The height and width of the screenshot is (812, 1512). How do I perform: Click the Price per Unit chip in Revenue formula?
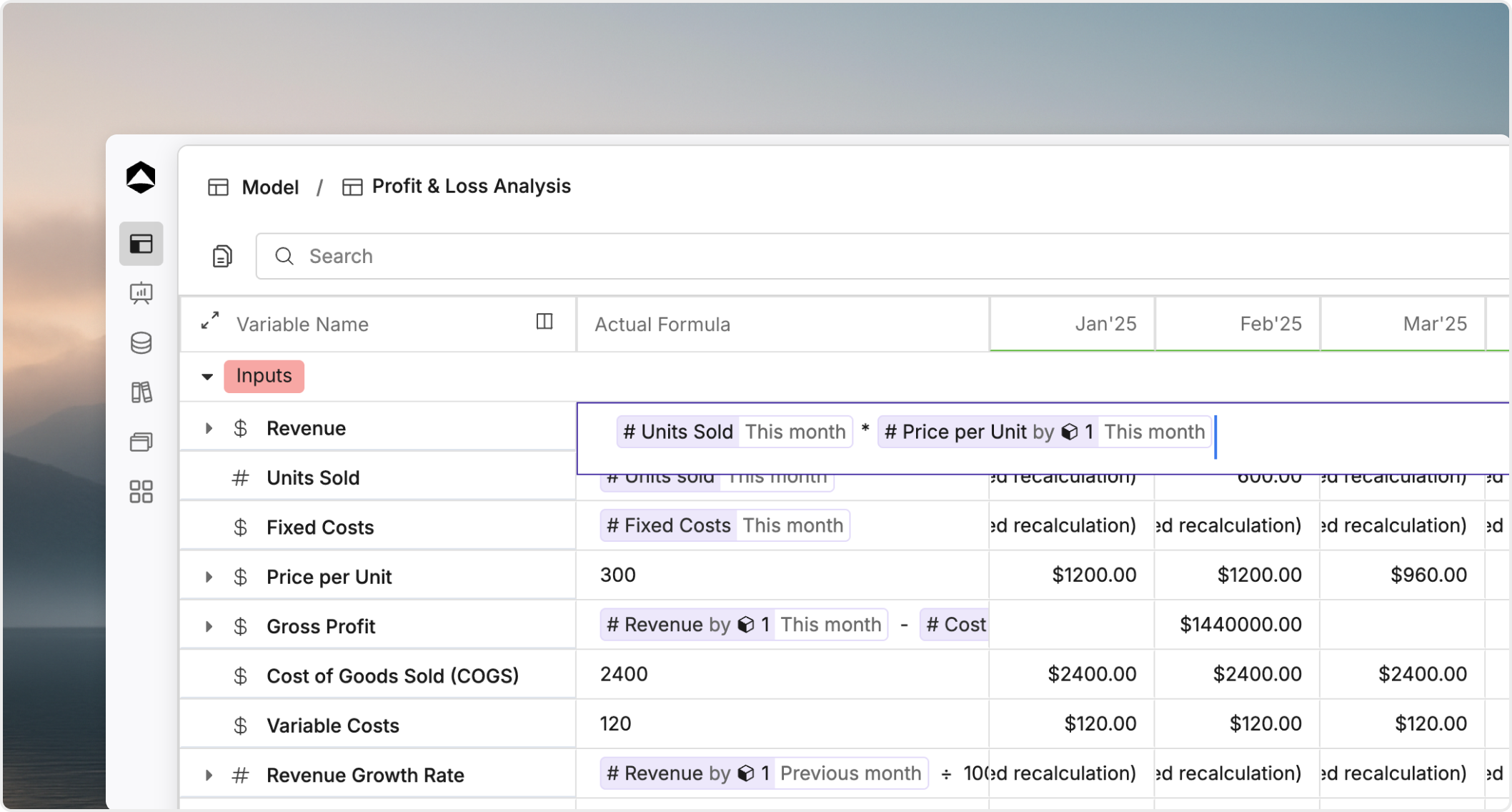click(x=1044, y=432)
